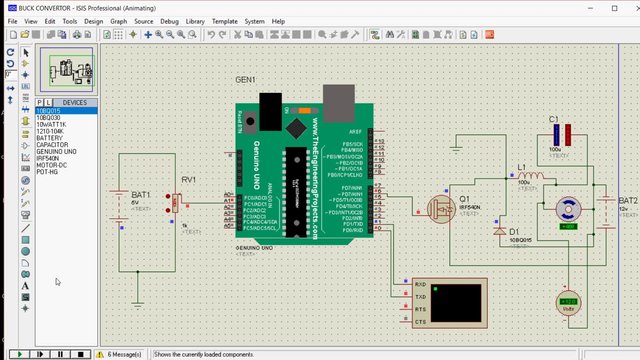Select the 2D box drawing tool
The width and height of the screenshot is (640, 360).
[x=25, y=240]
